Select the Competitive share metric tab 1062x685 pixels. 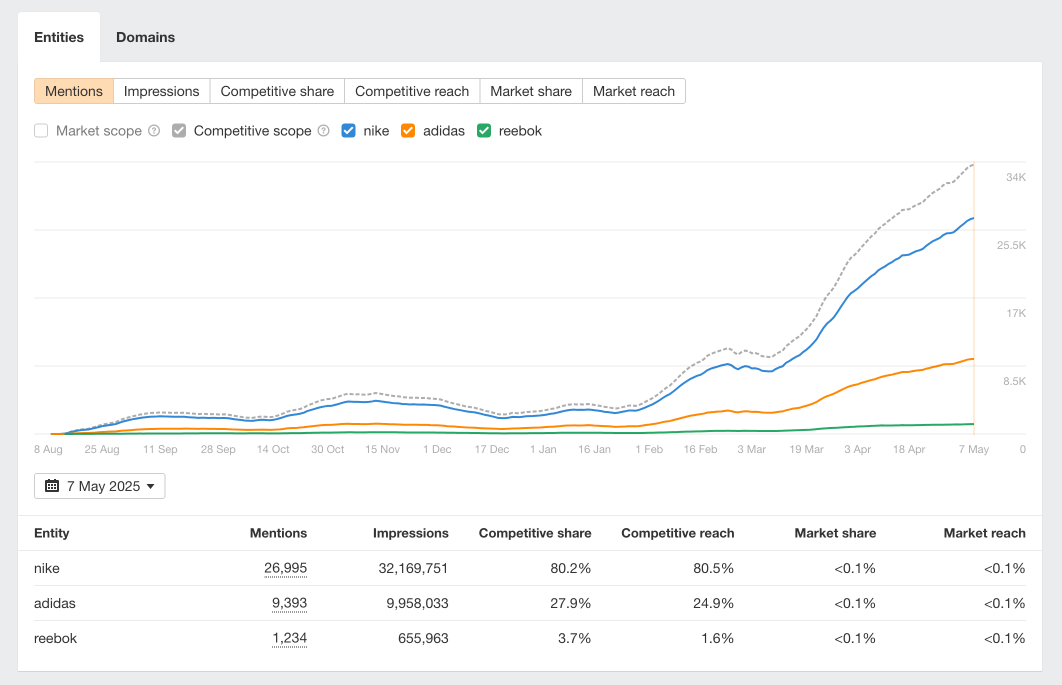tap(277, 91)
